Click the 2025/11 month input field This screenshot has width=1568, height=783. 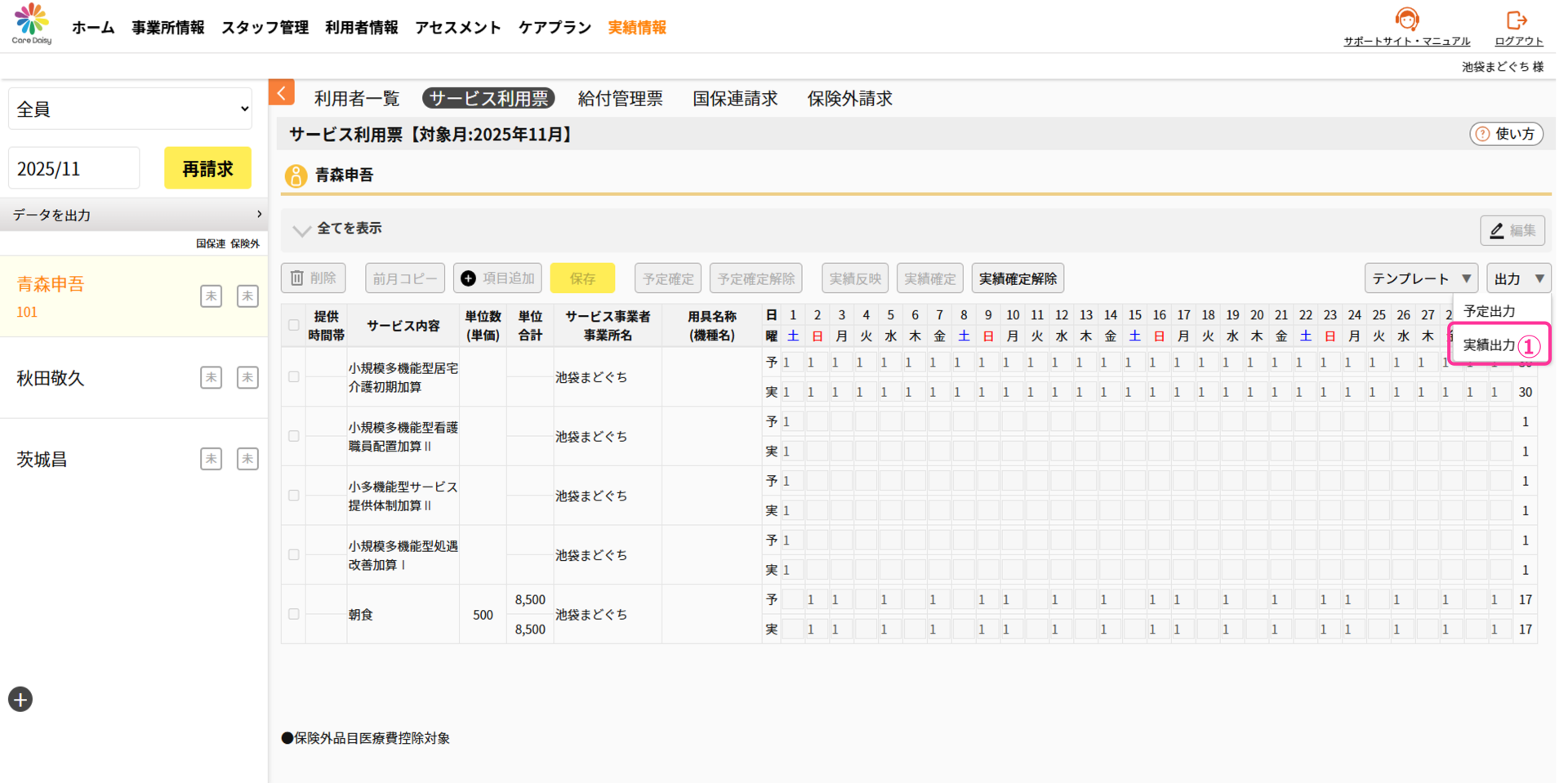pos(73,168)
